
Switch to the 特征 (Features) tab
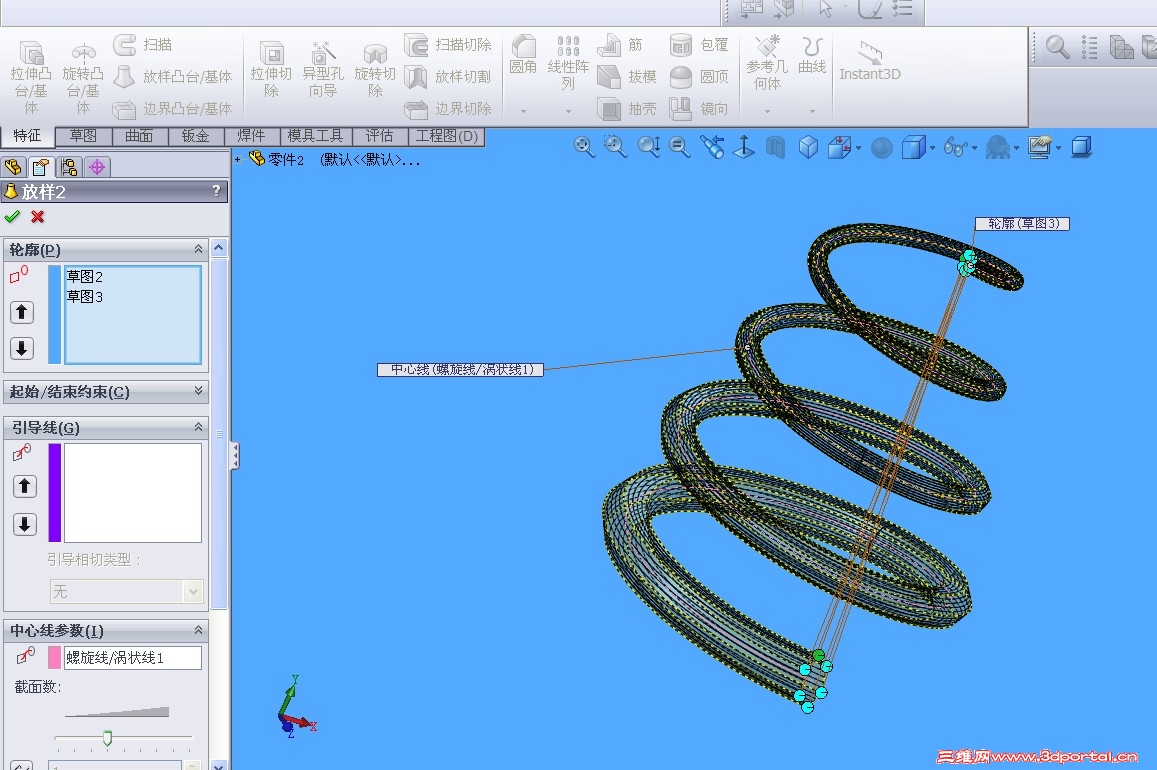point(27,136)
